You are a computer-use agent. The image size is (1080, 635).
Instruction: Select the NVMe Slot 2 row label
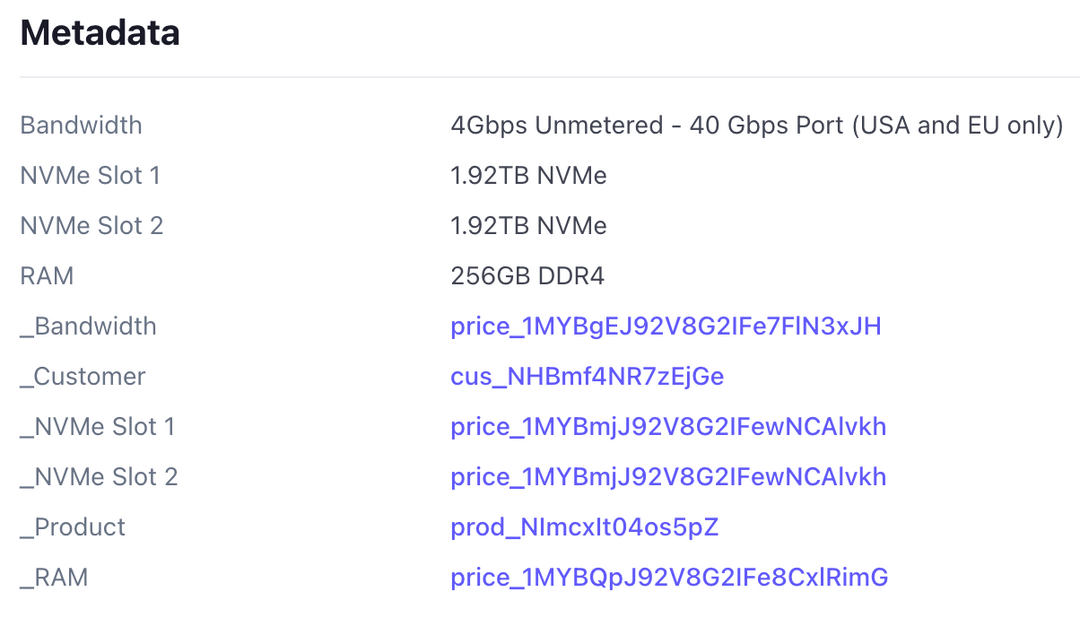pyautogui.click(x=91, y=225)
